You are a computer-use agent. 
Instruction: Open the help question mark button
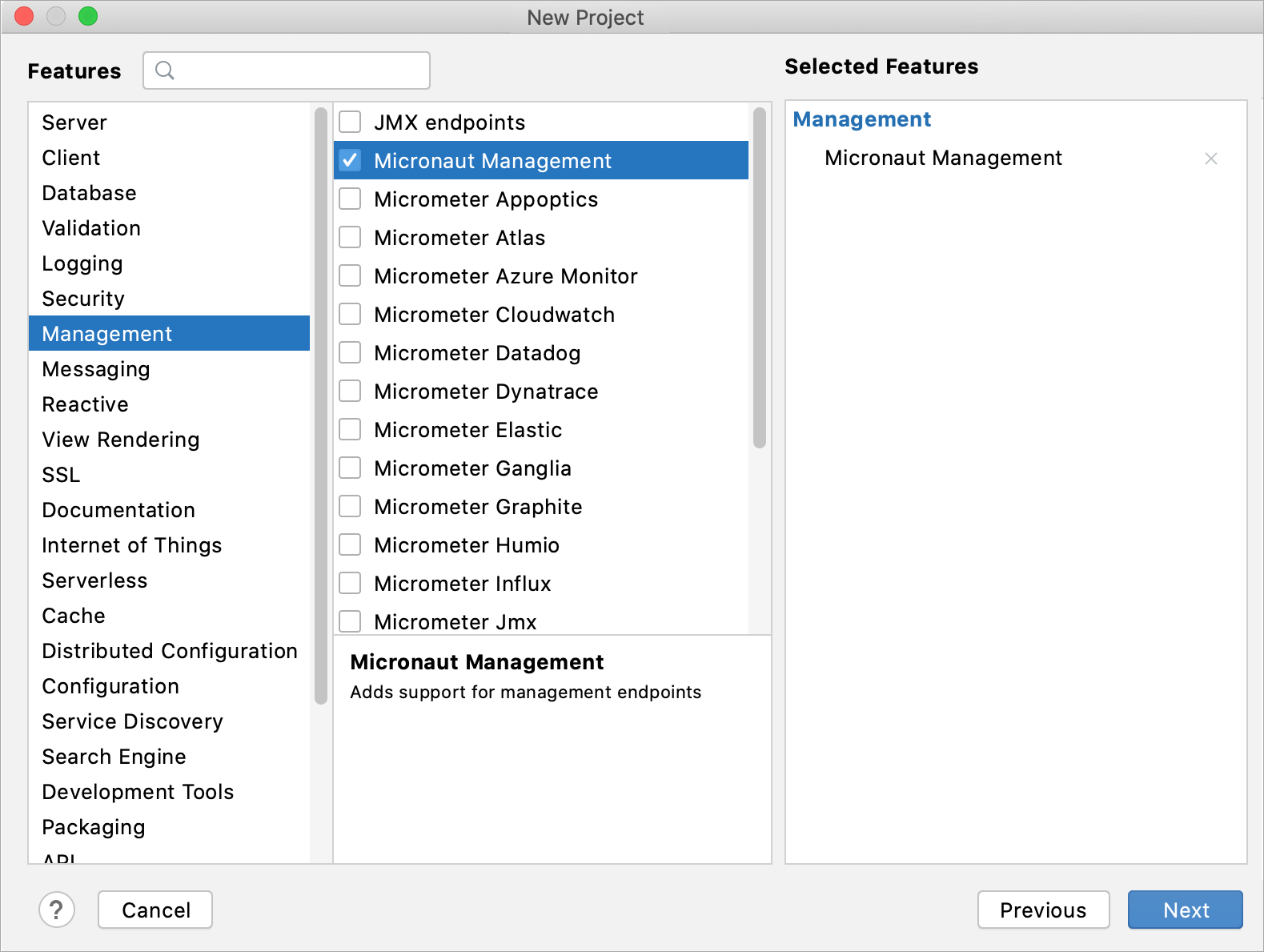pos(57,910)
